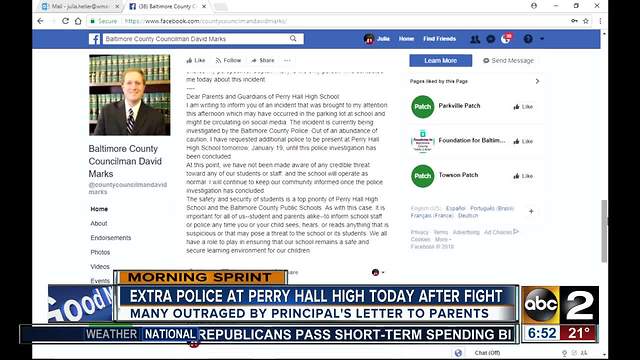Open the Advertising footer link
Viewport: 640px width, 360px height.
click(x=466, y=232)
